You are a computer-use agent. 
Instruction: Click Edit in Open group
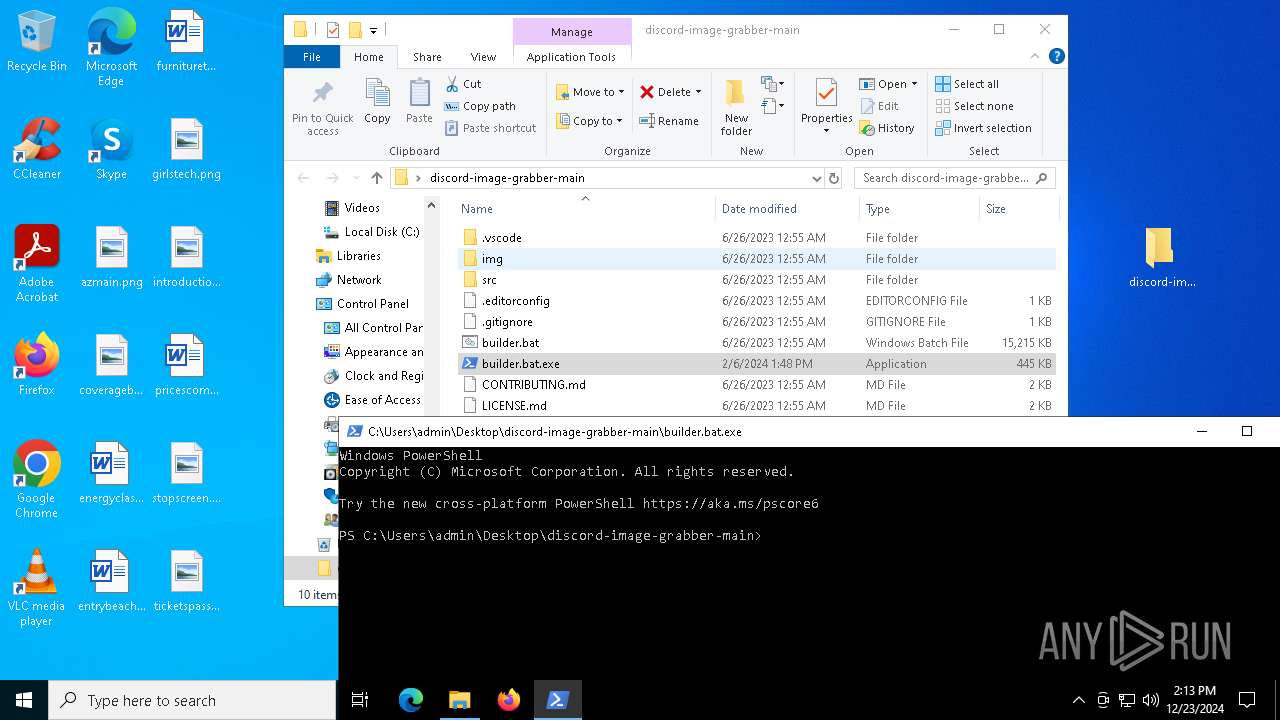point(879,106)
